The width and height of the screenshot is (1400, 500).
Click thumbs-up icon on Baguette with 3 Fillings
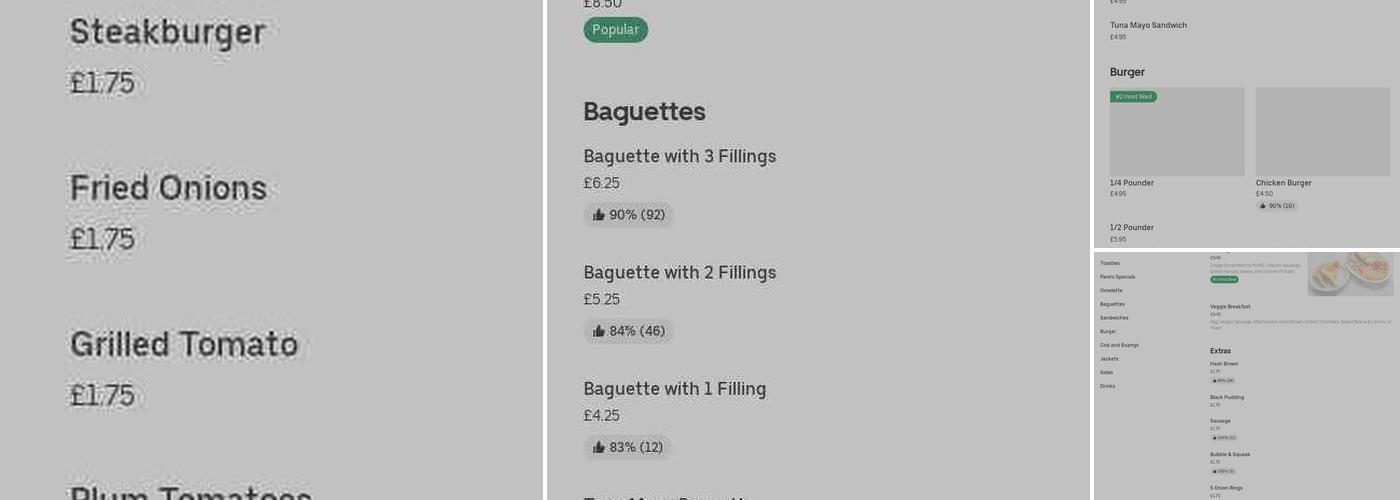[x=599, y=215]
